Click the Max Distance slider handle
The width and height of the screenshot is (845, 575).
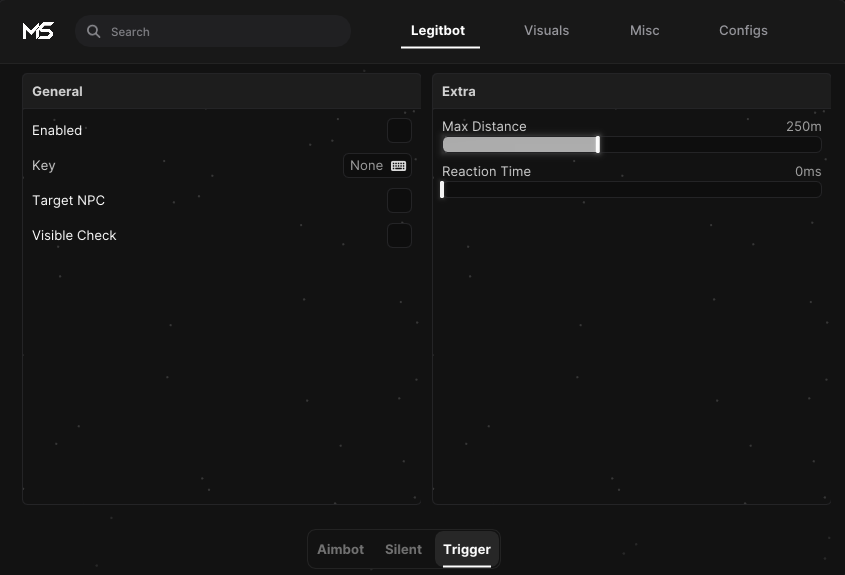pyautogui.click(x=598, y=144)
